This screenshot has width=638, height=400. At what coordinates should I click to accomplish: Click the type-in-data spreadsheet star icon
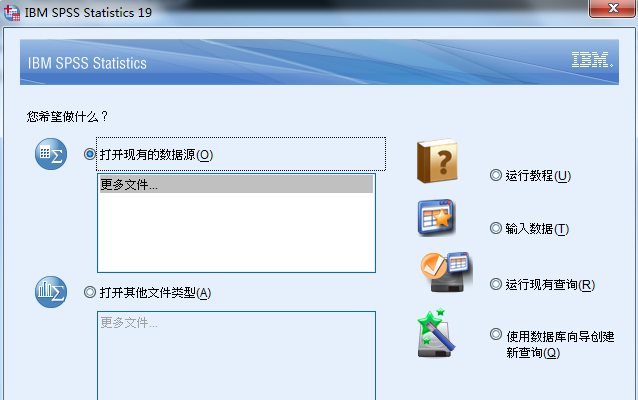[x=435, y=218]
